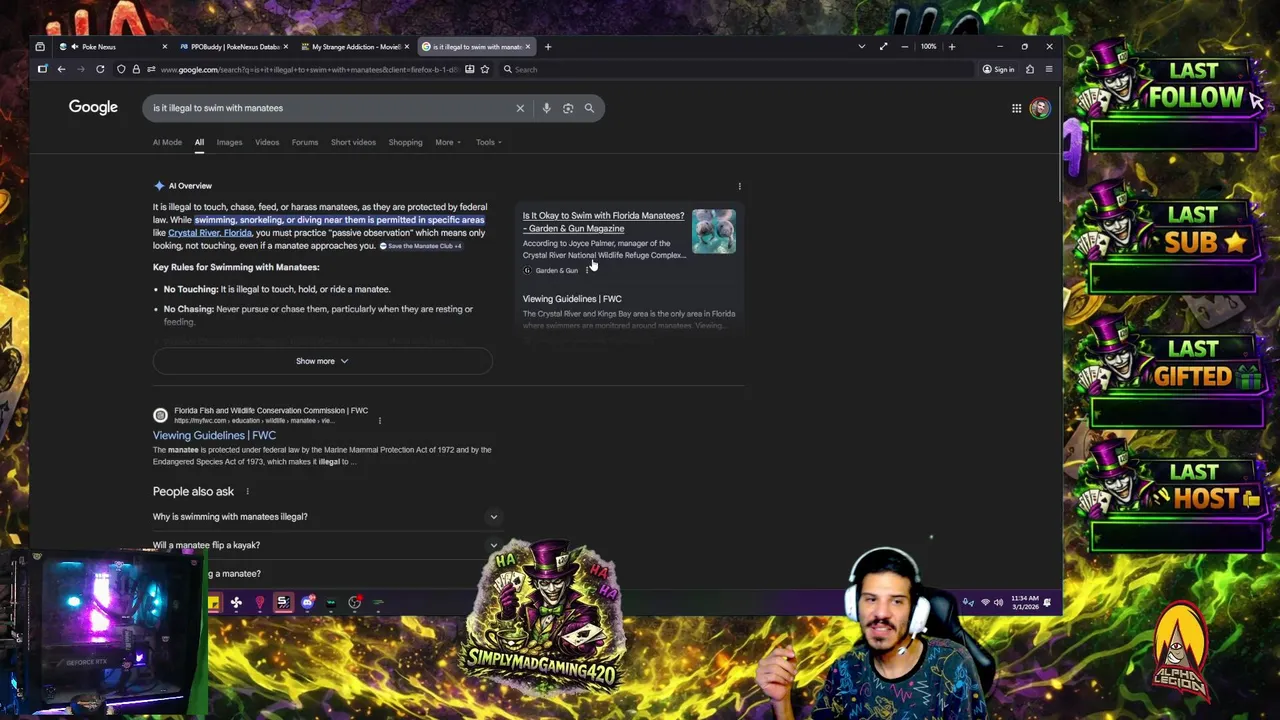The height and width of the screenshot is (720, 1280).
Task: Open AI Overview three-dot options
Action: 739,186
